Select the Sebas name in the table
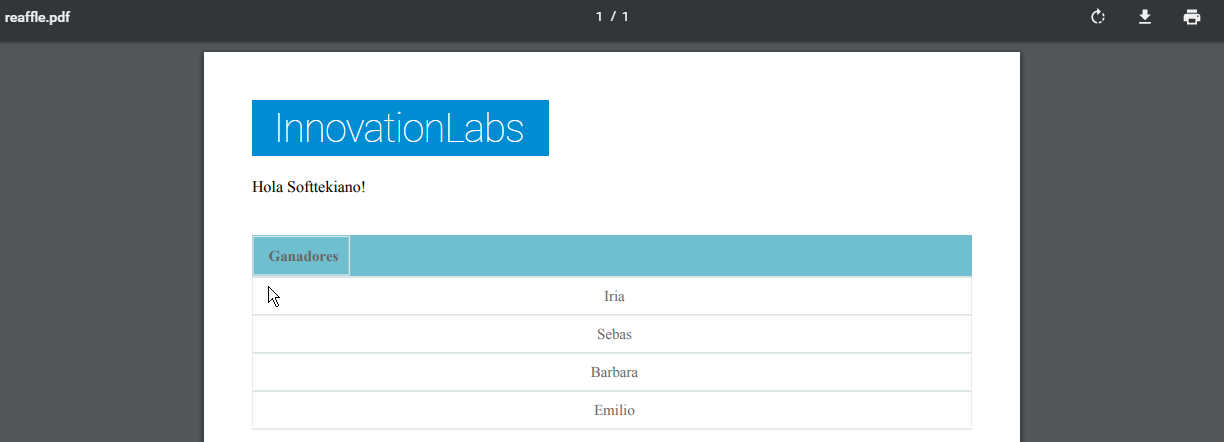 point(614,335)
